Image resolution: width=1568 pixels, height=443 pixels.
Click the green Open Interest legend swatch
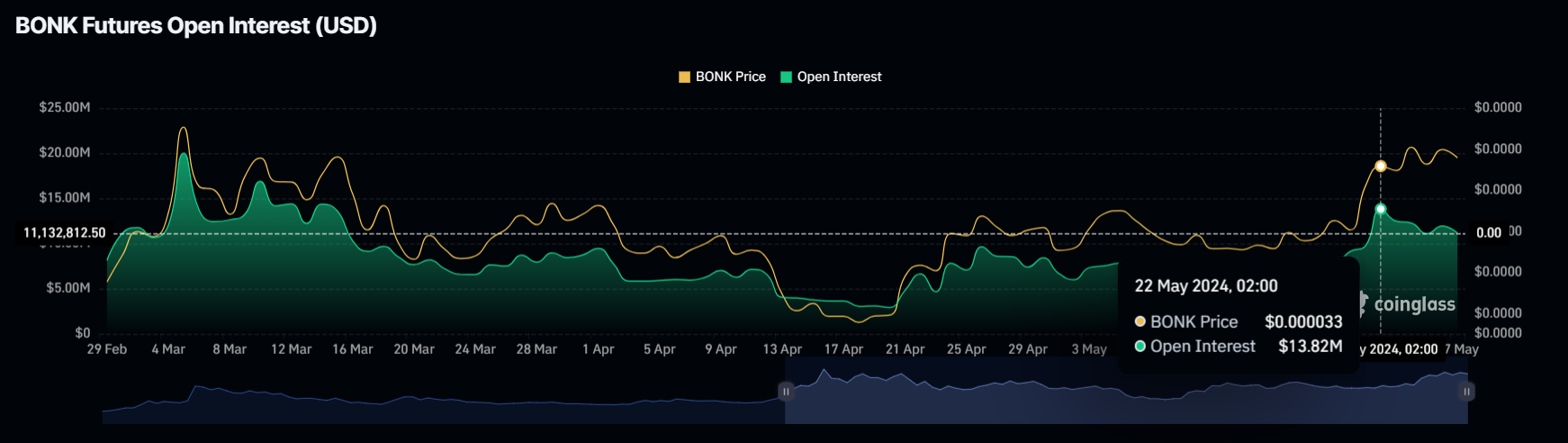786,77
